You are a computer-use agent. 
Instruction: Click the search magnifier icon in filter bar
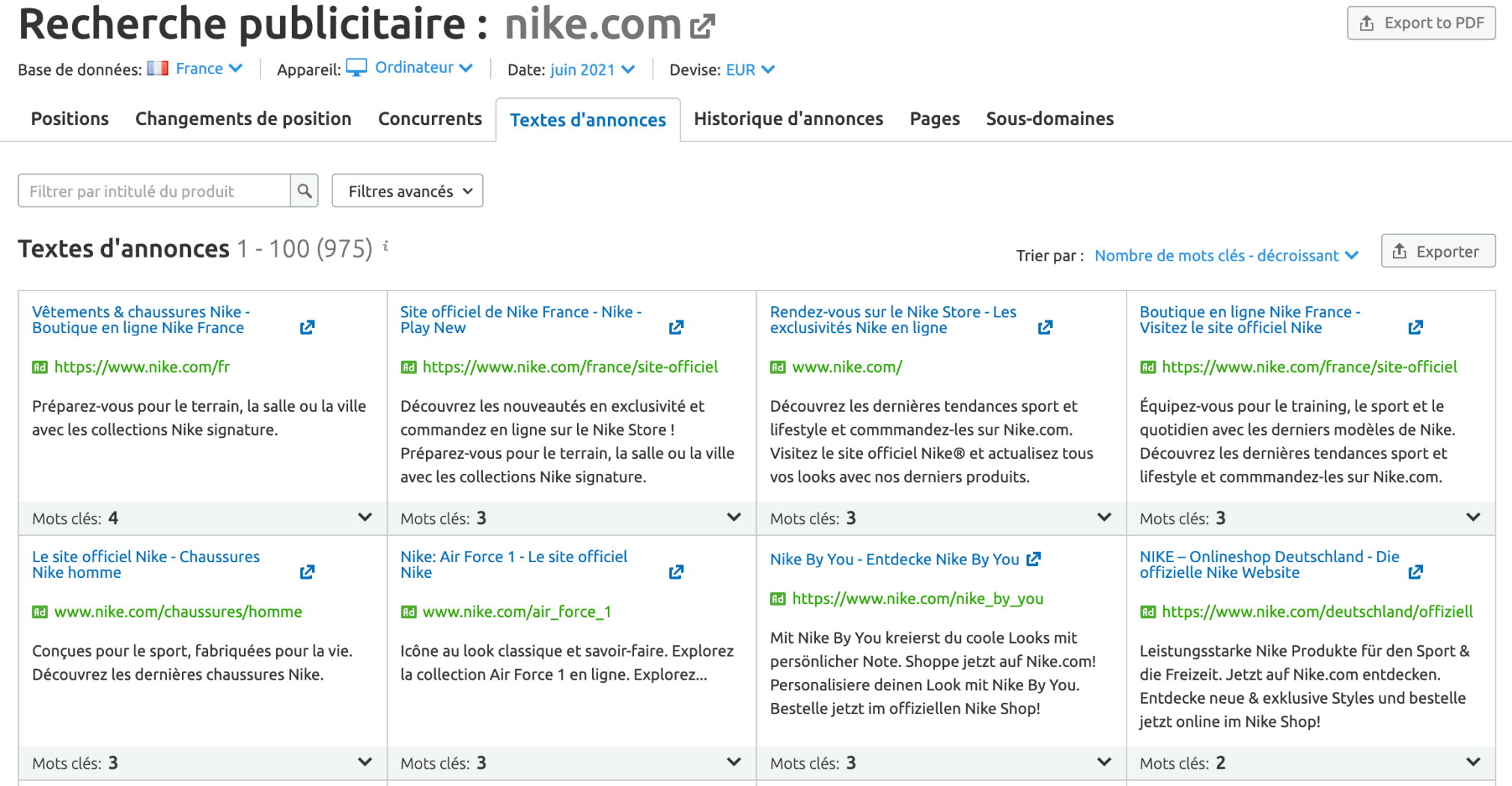coord(304,191)
